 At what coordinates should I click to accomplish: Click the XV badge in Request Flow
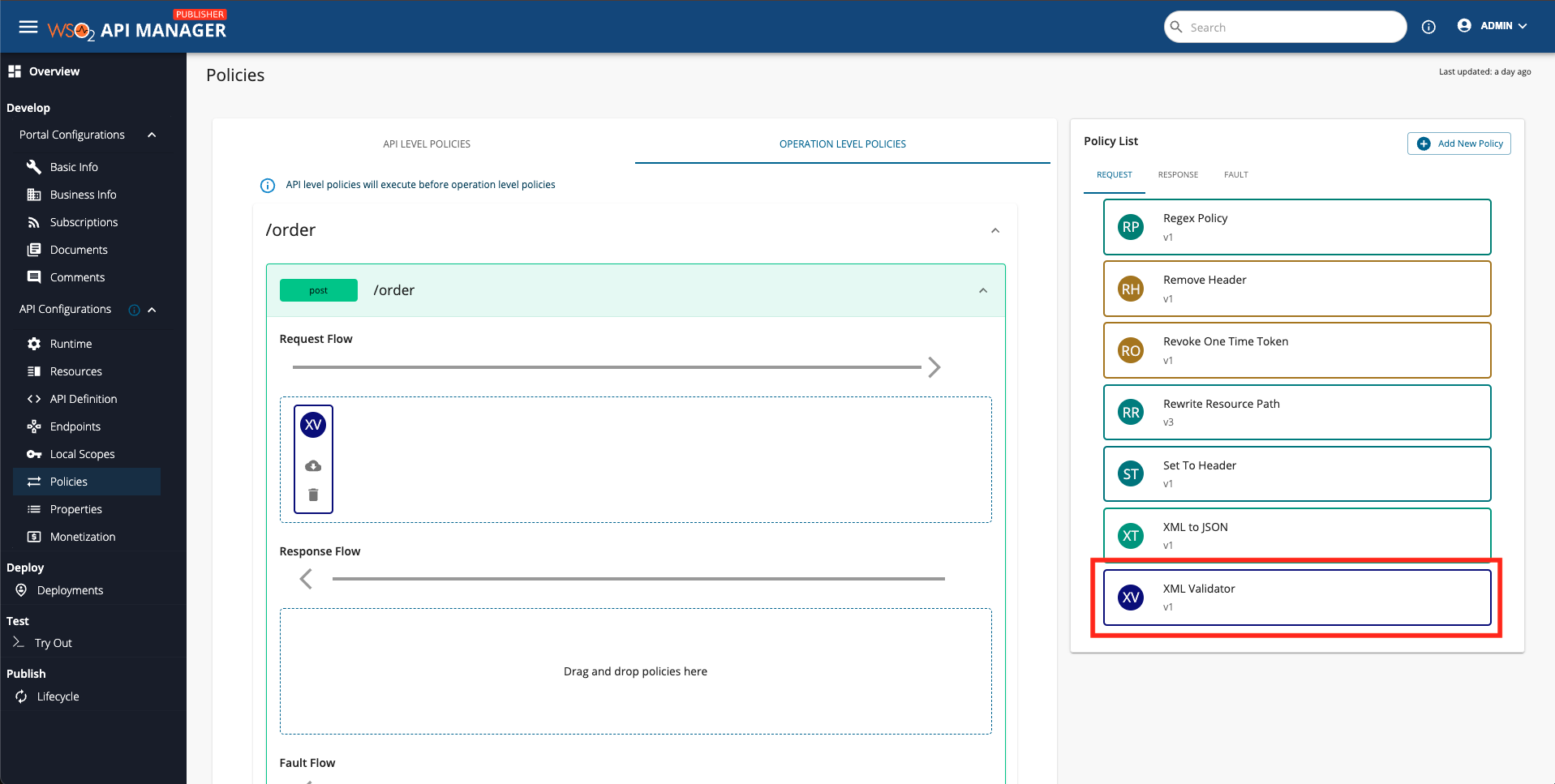coord(313,425)
